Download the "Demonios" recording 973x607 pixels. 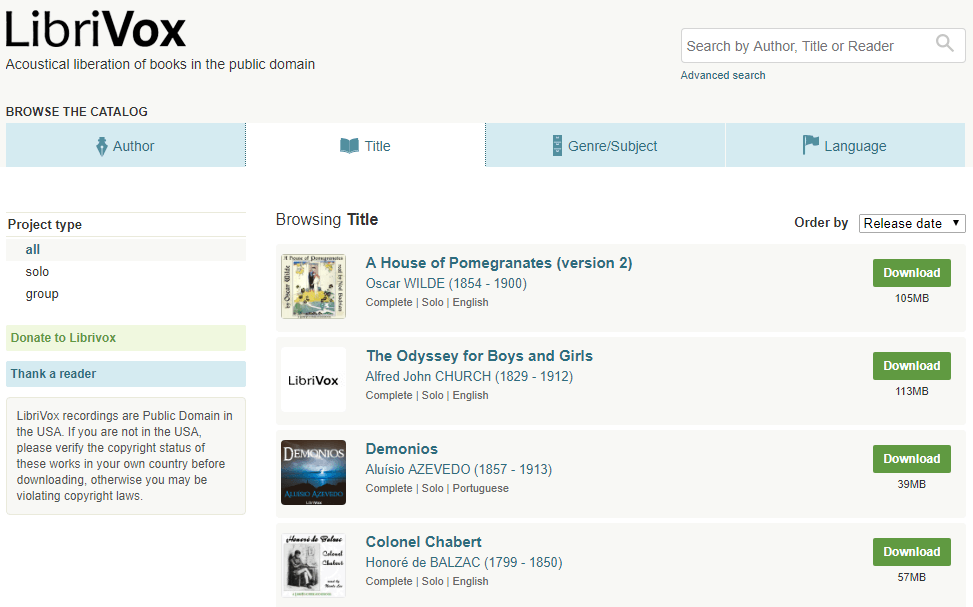click(911, 458)
